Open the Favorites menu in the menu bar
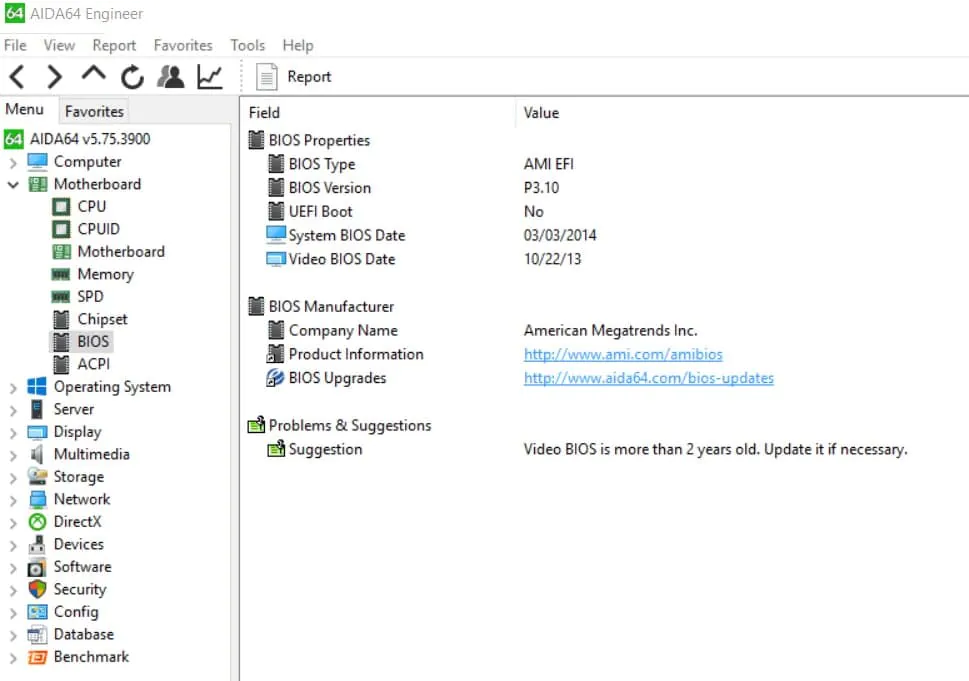The height and width of the screenshot is (681, 969). pyautogui.click(x=183, y=45)
